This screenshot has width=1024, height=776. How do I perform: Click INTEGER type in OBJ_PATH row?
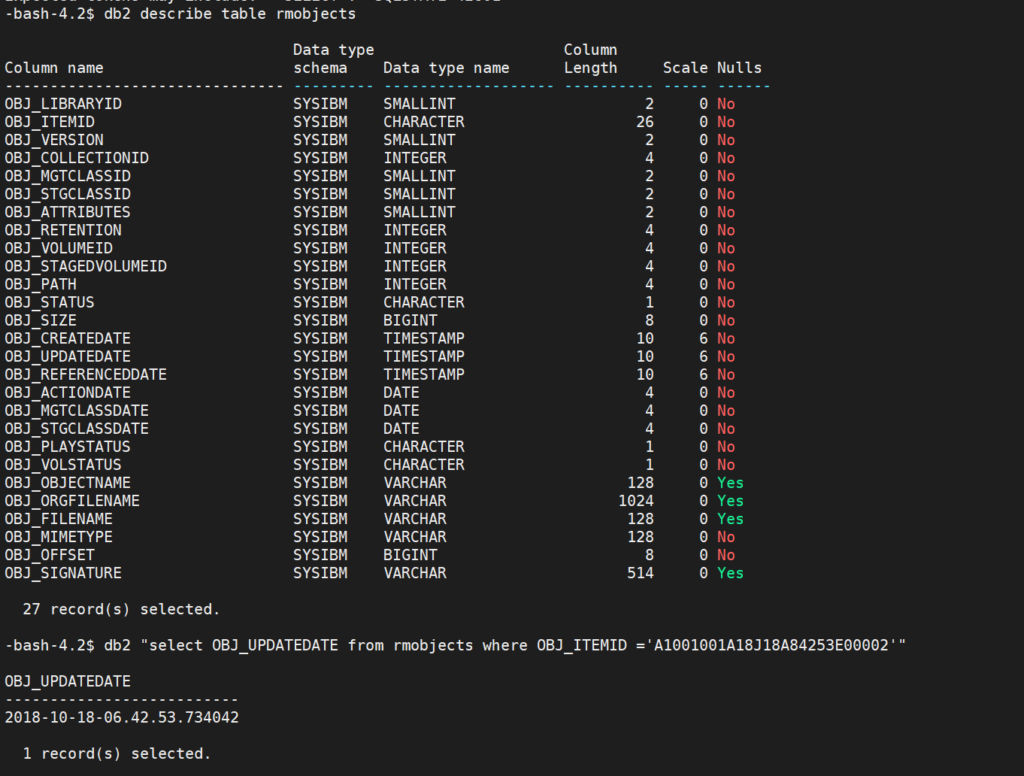point(415,285)
